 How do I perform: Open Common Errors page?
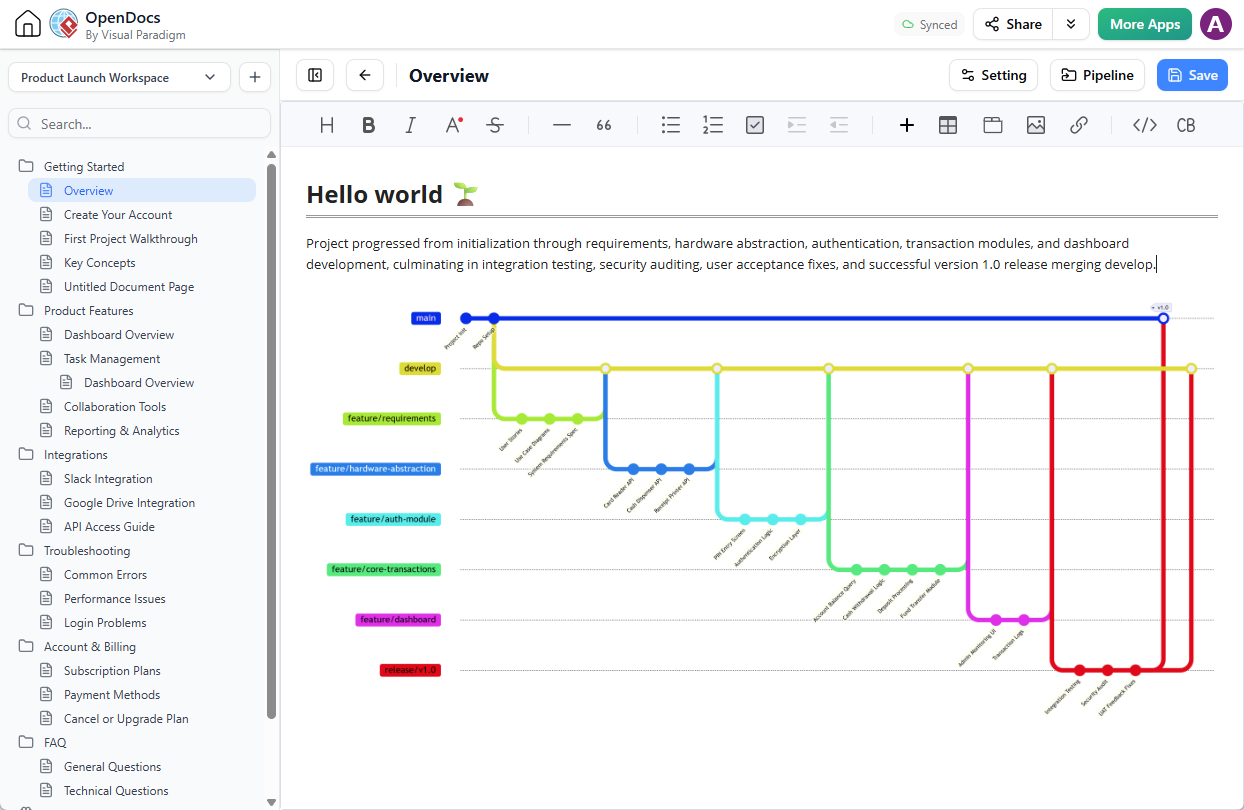point(105,575)
